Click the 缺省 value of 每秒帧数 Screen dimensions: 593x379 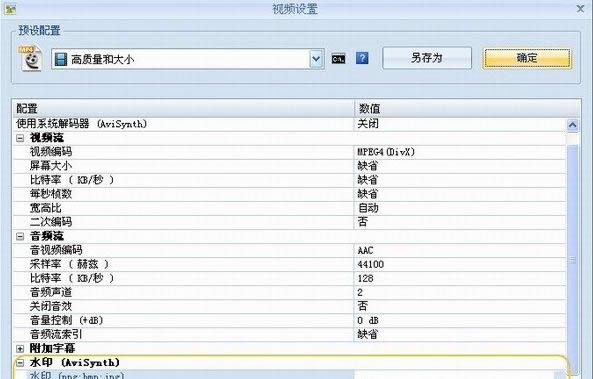pyautogui.click(x=368, y=194)
